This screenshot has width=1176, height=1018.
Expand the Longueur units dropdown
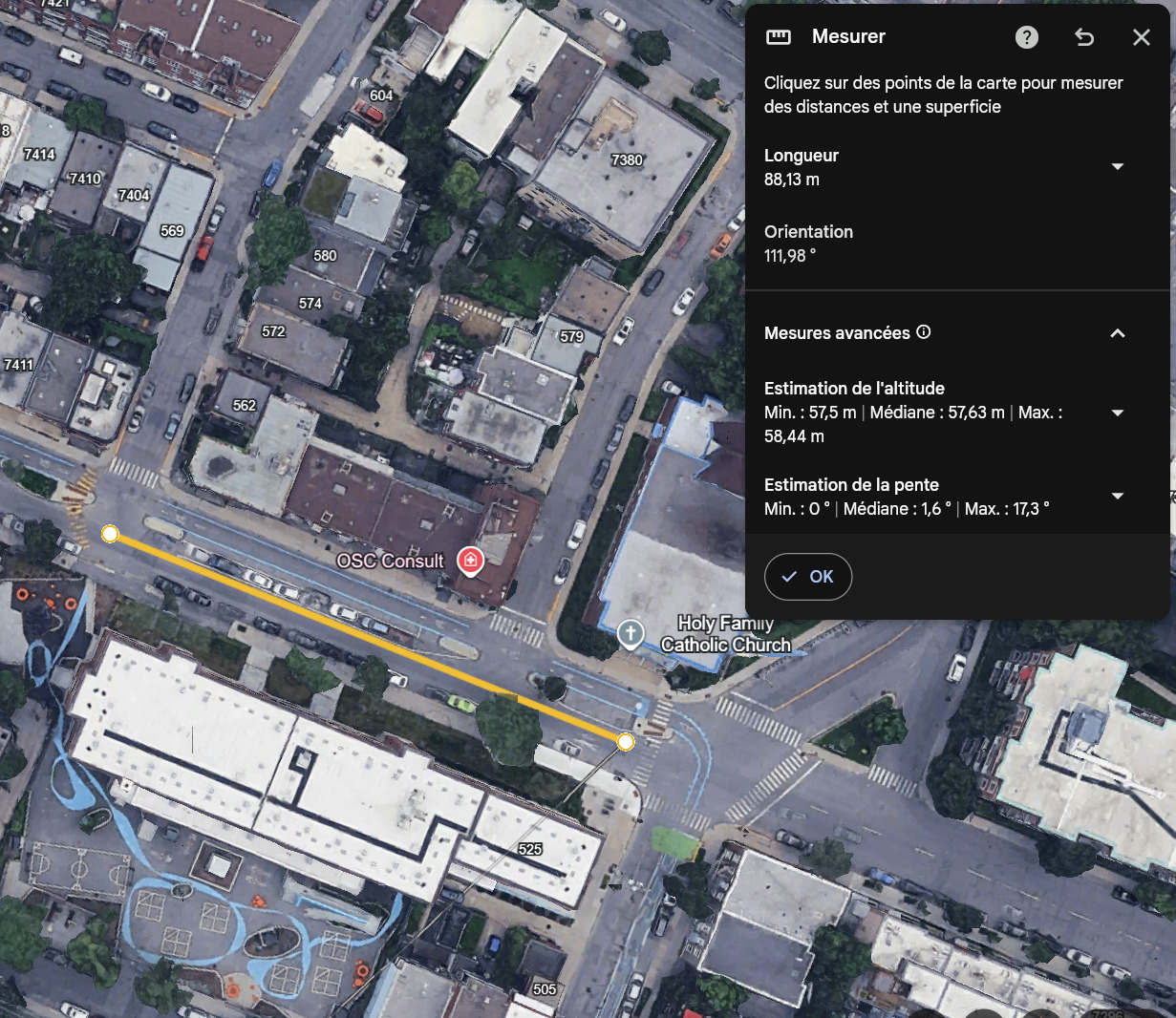tap(1118, 167)
